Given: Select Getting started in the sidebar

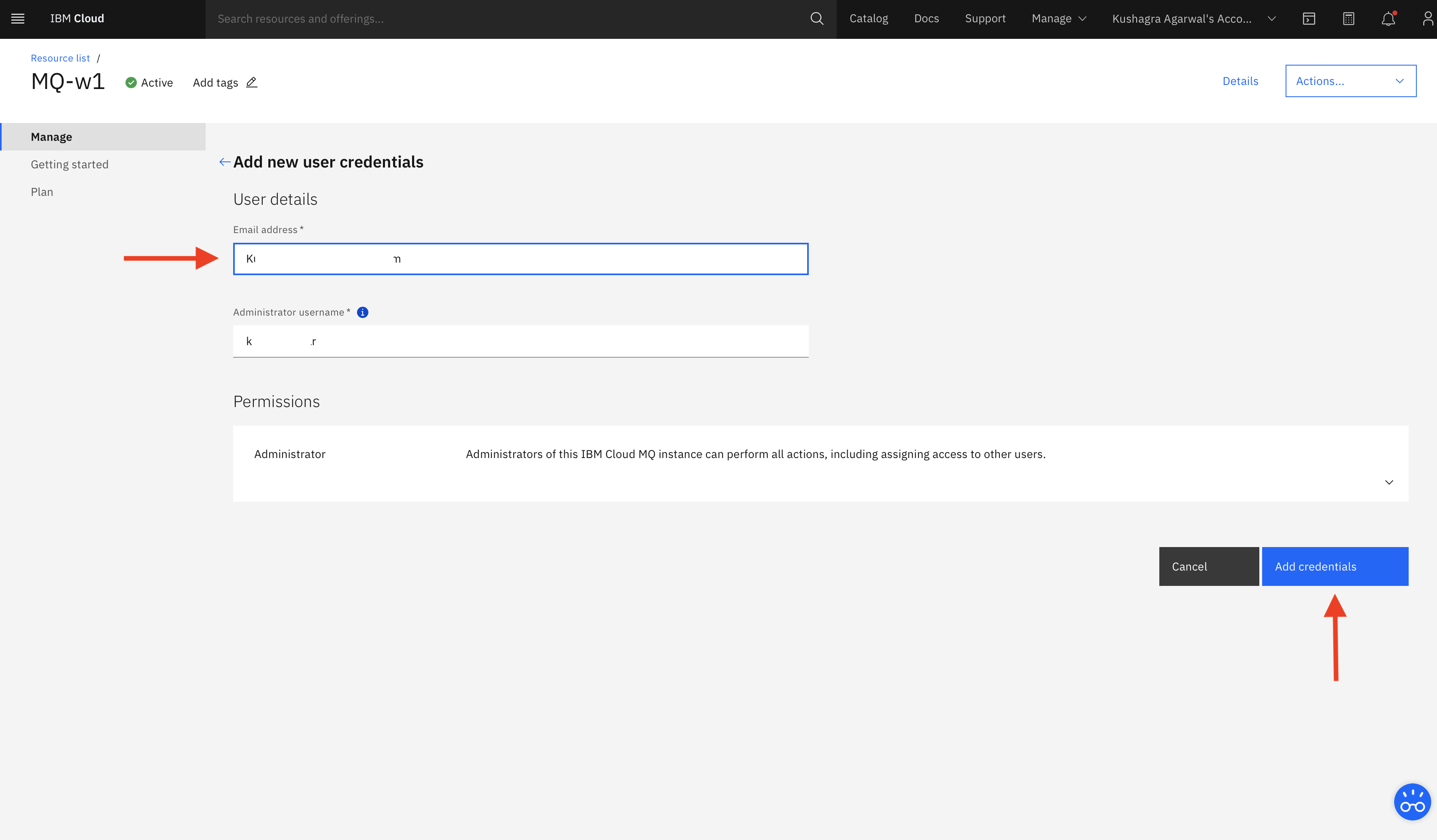Looking at the screenshot, I should point(70,165).
